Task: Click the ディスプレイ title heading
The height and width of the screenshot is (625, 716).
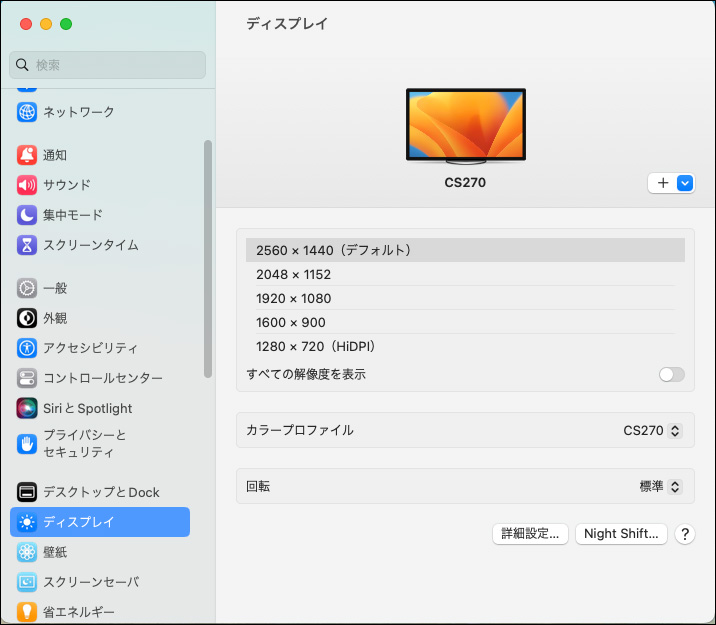Action: click(x=287, y=24)
